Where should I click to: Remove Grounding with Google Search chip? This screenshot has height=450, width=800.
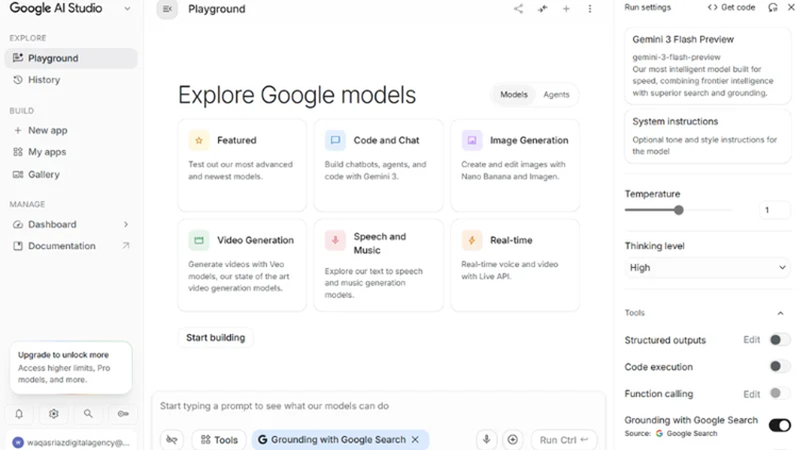(415, 439)
